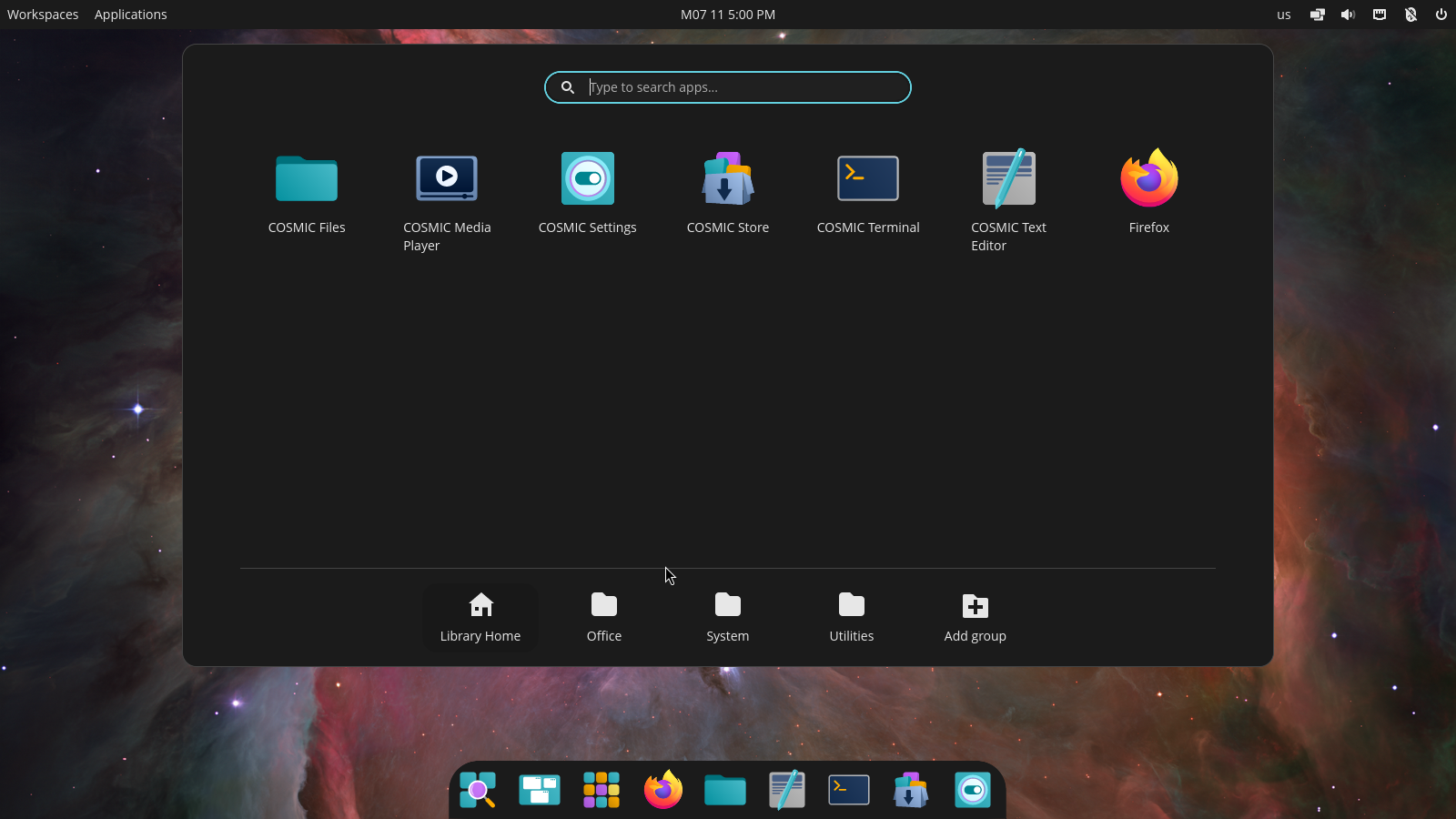Image resolution: width=1456 pixels, height=819 pixels.
Task: Open the Applications menu
Action: pyautogui.click(x=130, y=14)
